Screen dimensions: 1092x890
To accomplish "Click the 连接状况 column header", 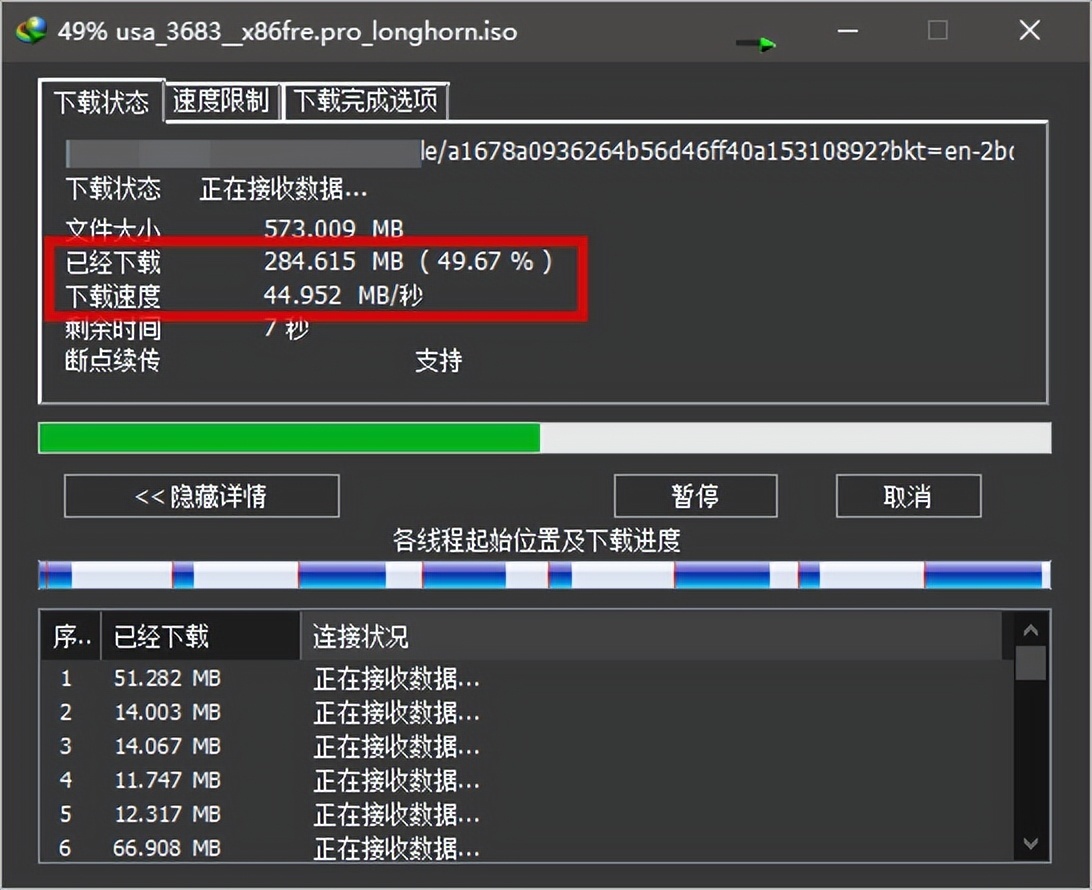I will coord(651,636).
